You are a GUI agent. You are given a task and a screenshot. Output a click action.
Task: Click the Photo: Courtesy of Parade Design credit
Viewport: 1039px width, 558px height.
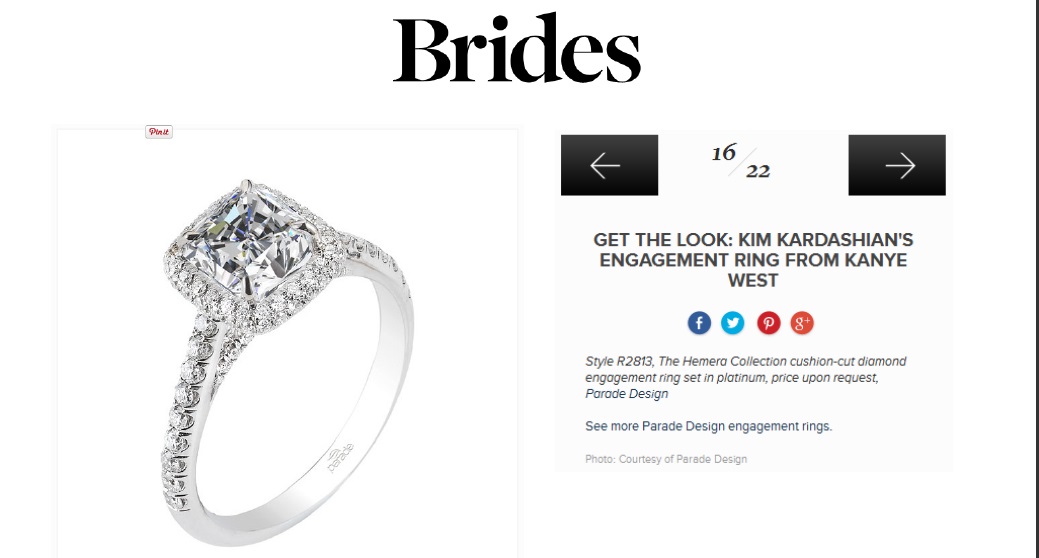click(x=666, y=459)
